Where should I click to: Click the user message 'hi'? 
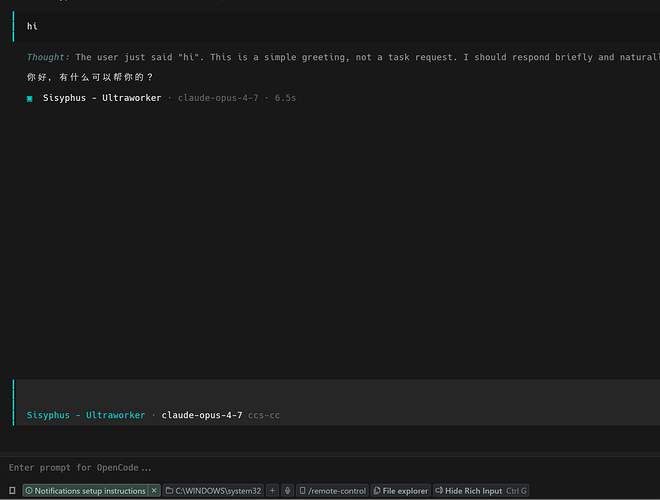tap(32, 26)
